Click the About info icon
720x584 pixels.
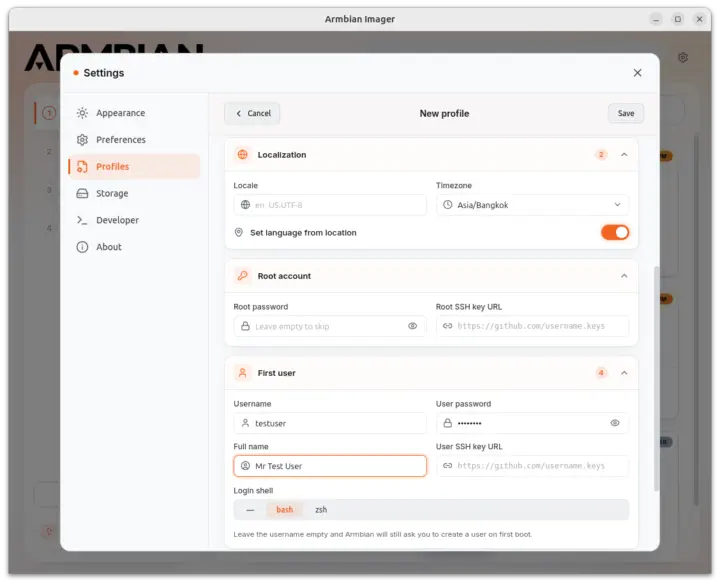pyautogui.click(x=82, y=247)
